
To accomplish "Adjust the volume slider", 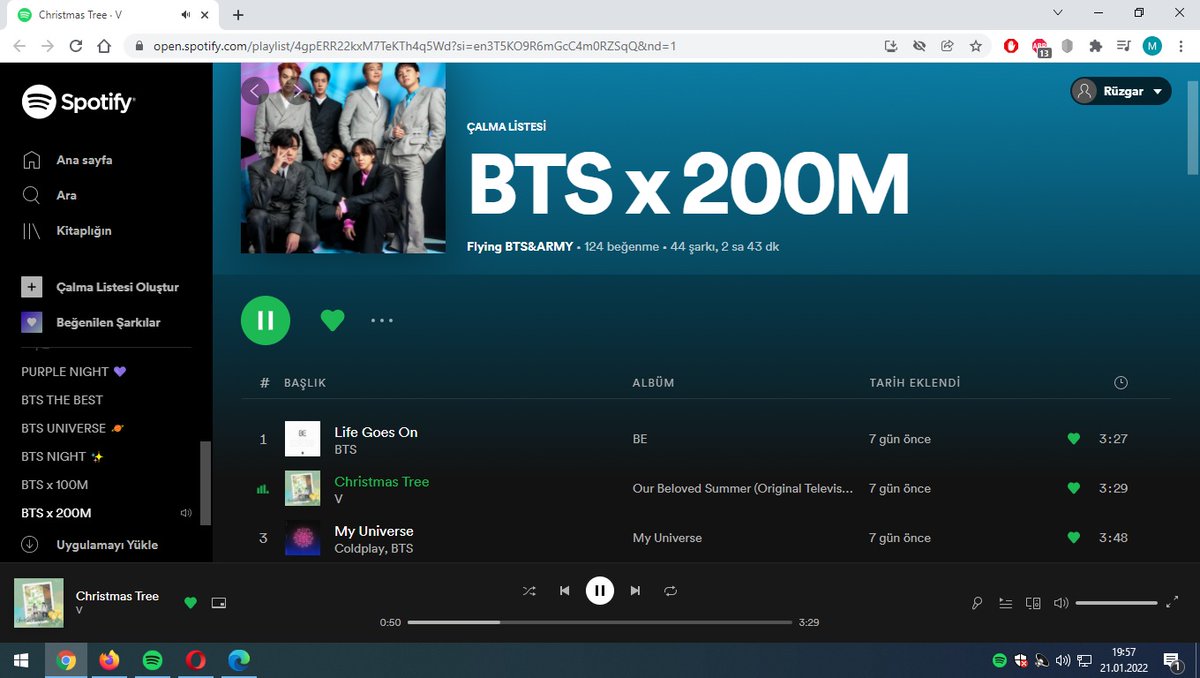I will pos(1116,603).
